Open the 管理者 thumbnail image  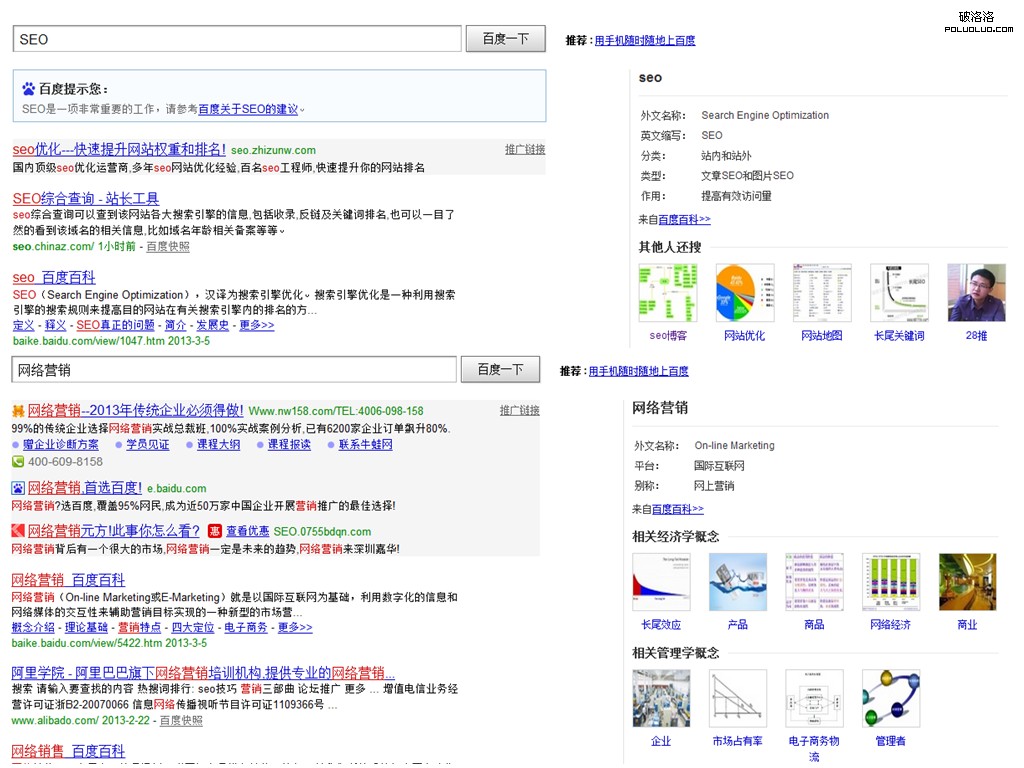pyautogui.click(x=890, y=698)
